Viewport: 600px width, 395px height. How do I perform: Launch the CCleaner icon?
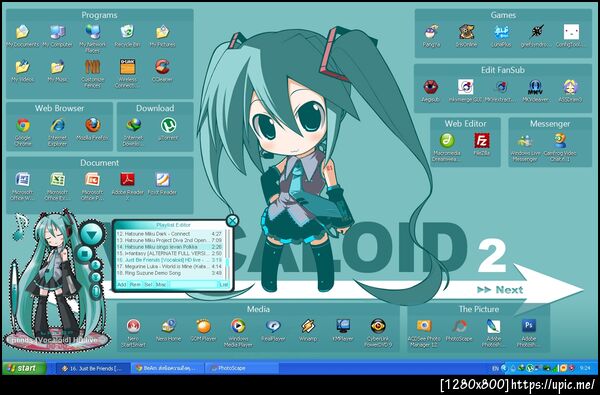tap(163, 67)
